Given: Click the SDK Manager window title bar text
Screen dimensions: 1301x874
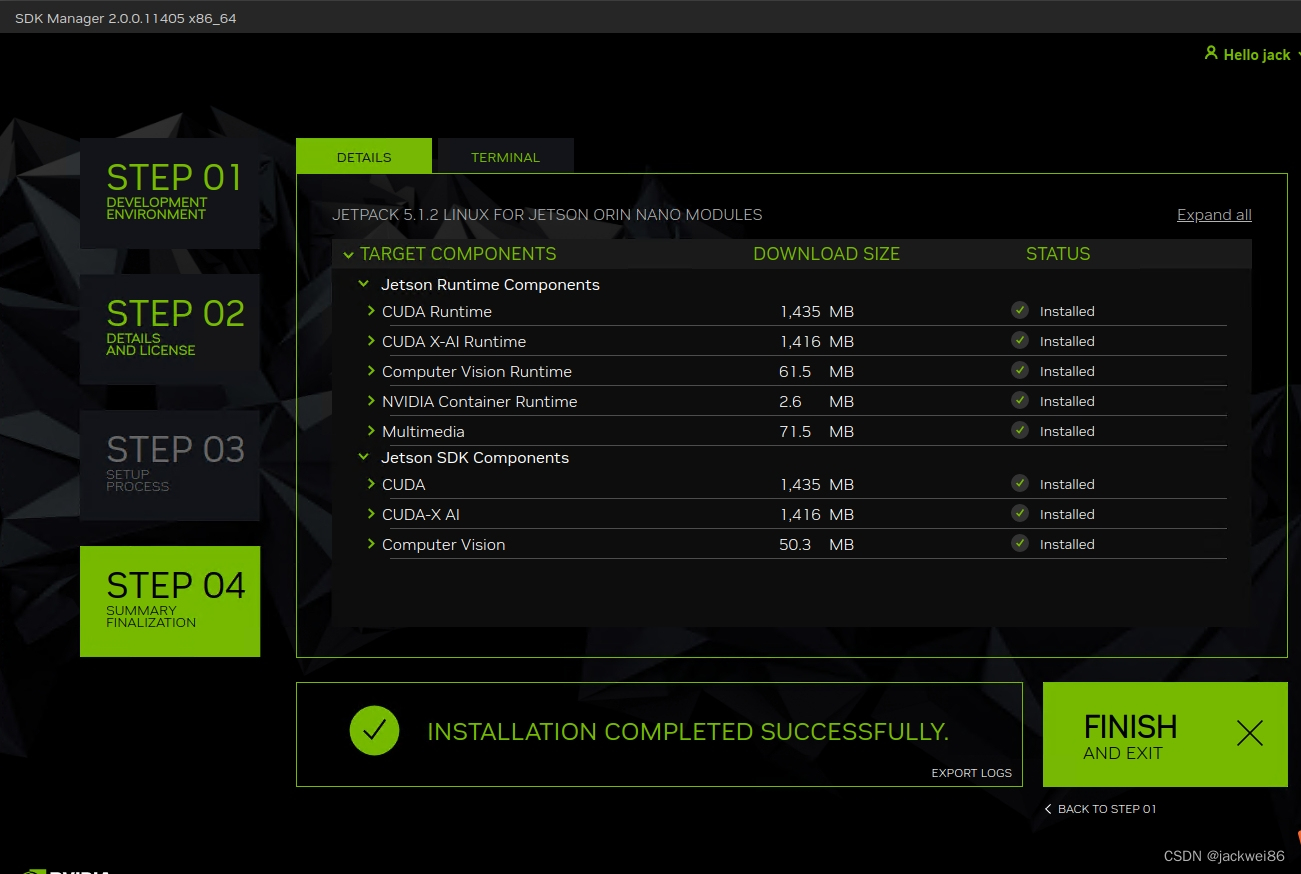Looking at the screenshot, I should point(126,18).
